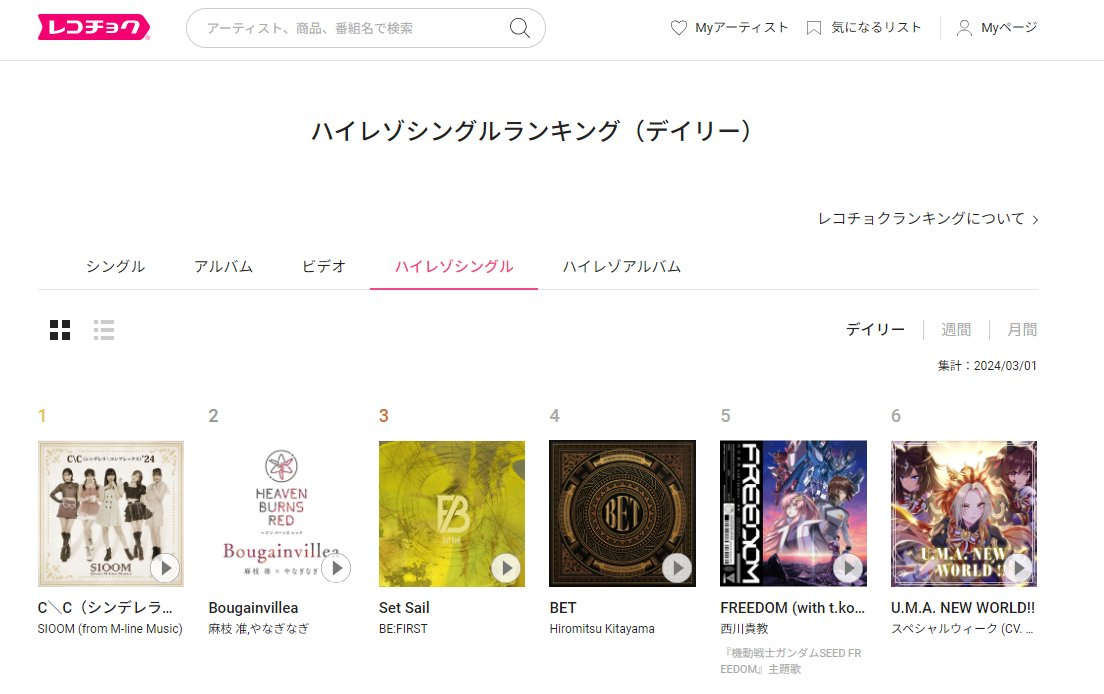Open the bookmark wishlist icon
Viewport: 1104px width, 694px height.
click(813, 28)
